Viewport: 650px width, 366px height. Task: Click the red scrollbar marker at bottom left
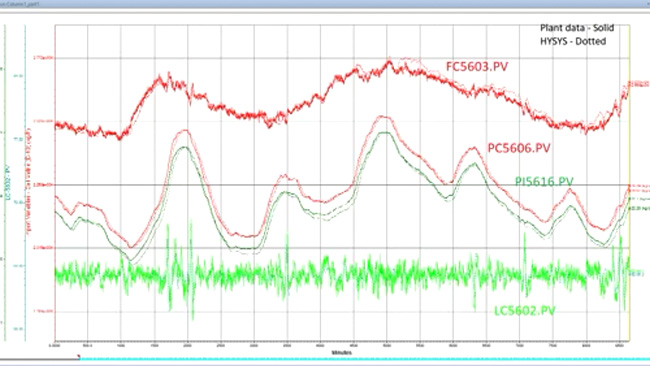78,357
